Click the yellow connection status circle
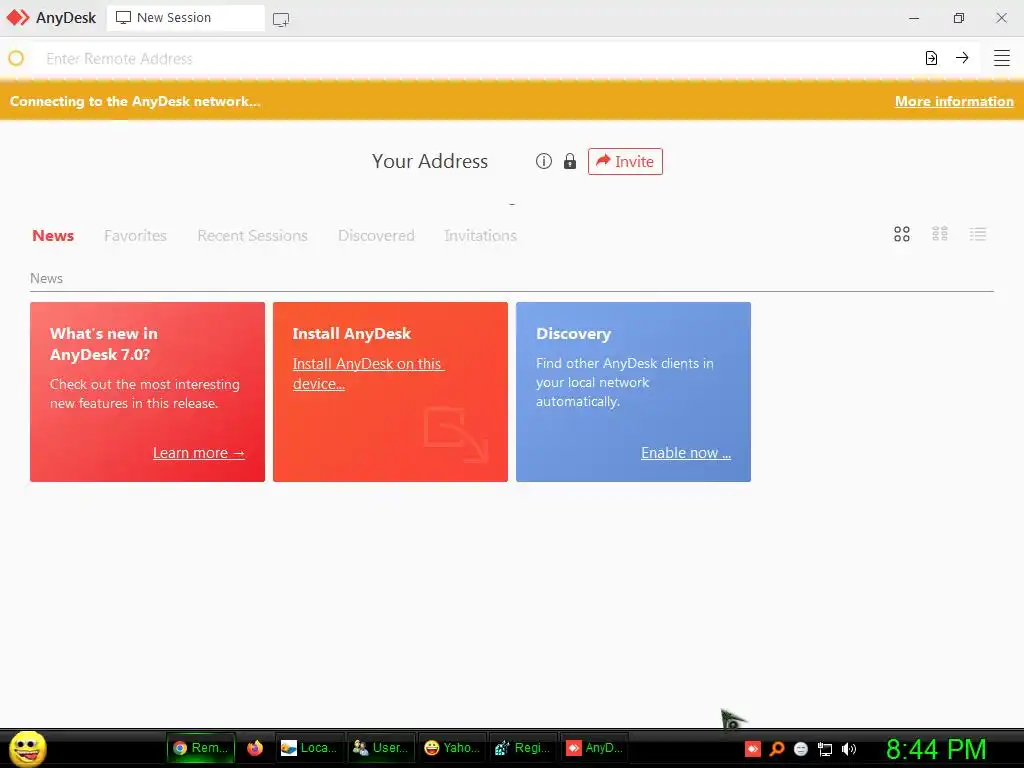Screen dimensions: 1024x768 coord(16,58)
